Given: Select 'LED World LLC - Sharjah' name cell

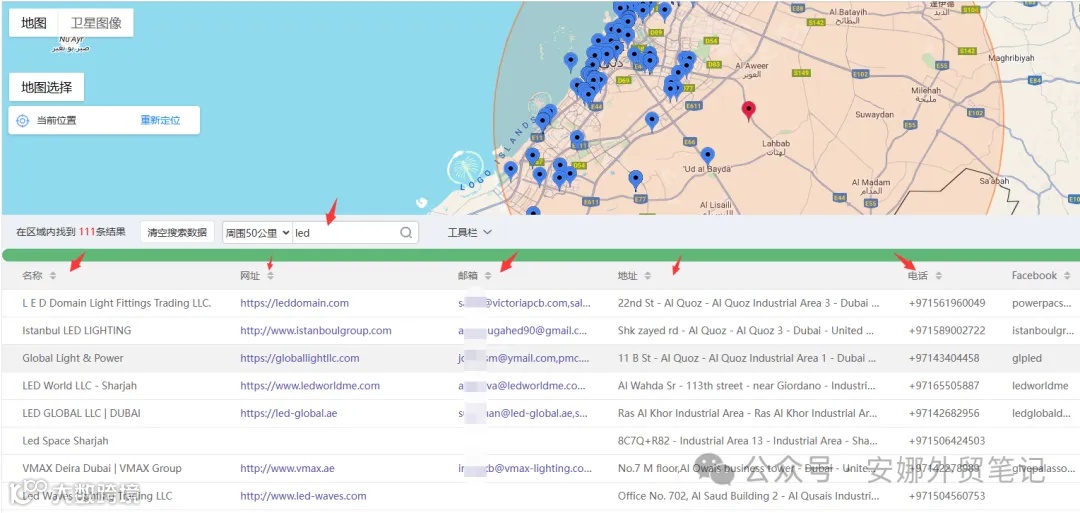Looking at the screenshot, I should [80, 386].
